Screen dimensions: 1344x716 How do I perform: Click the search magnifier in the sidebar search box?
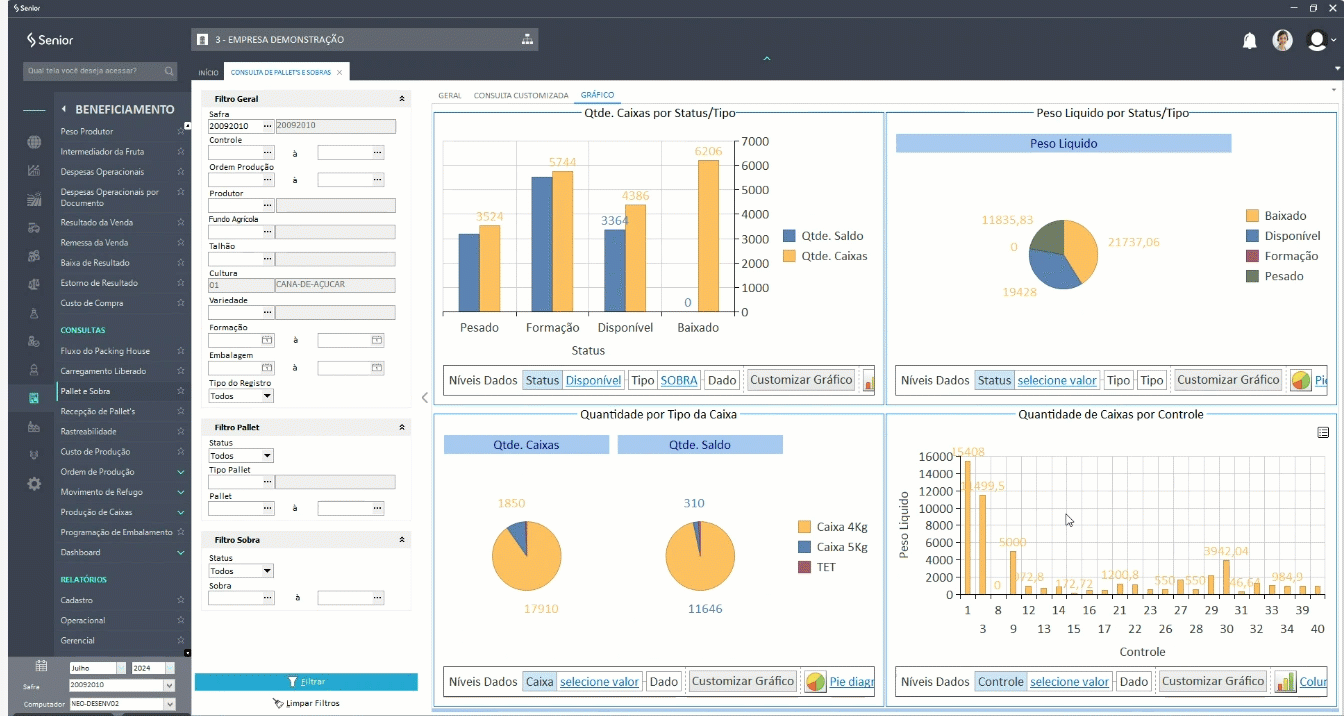pos(169,71)
